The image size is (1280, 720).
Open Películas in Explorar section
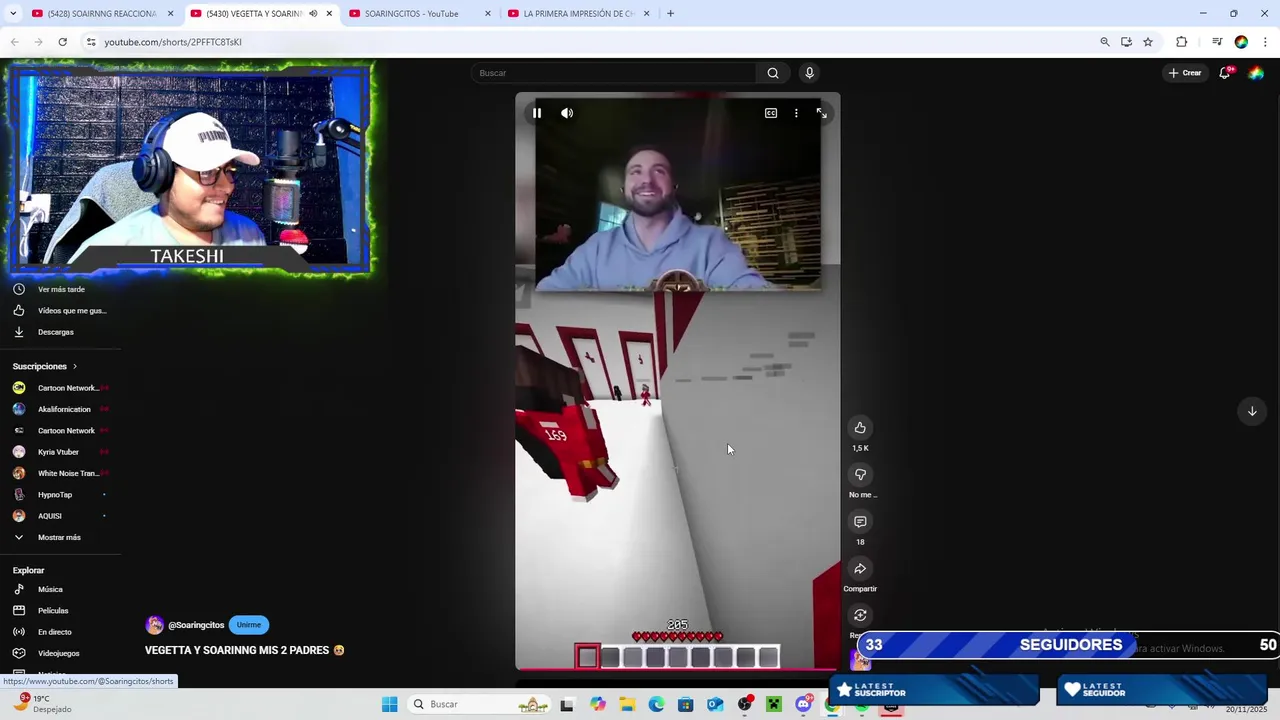pyautogui.click(x=53, y=611)
